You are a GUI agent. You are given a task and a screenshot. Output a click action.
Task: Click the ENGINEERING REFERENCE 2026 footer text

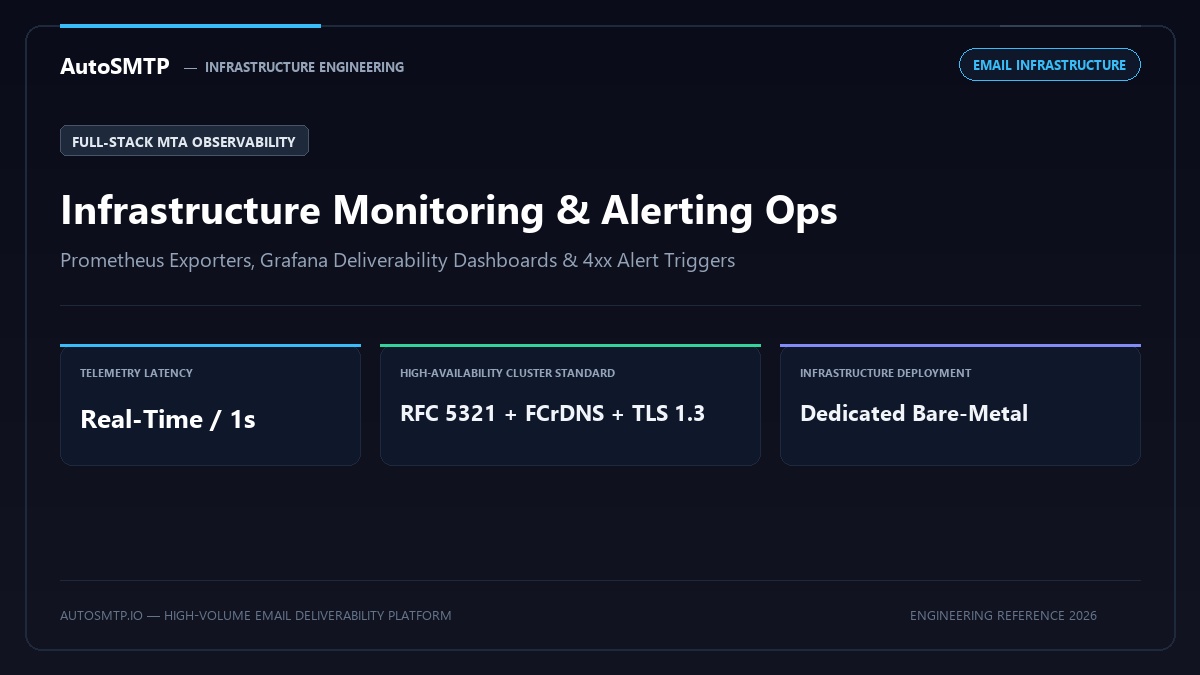[1003, 615]
